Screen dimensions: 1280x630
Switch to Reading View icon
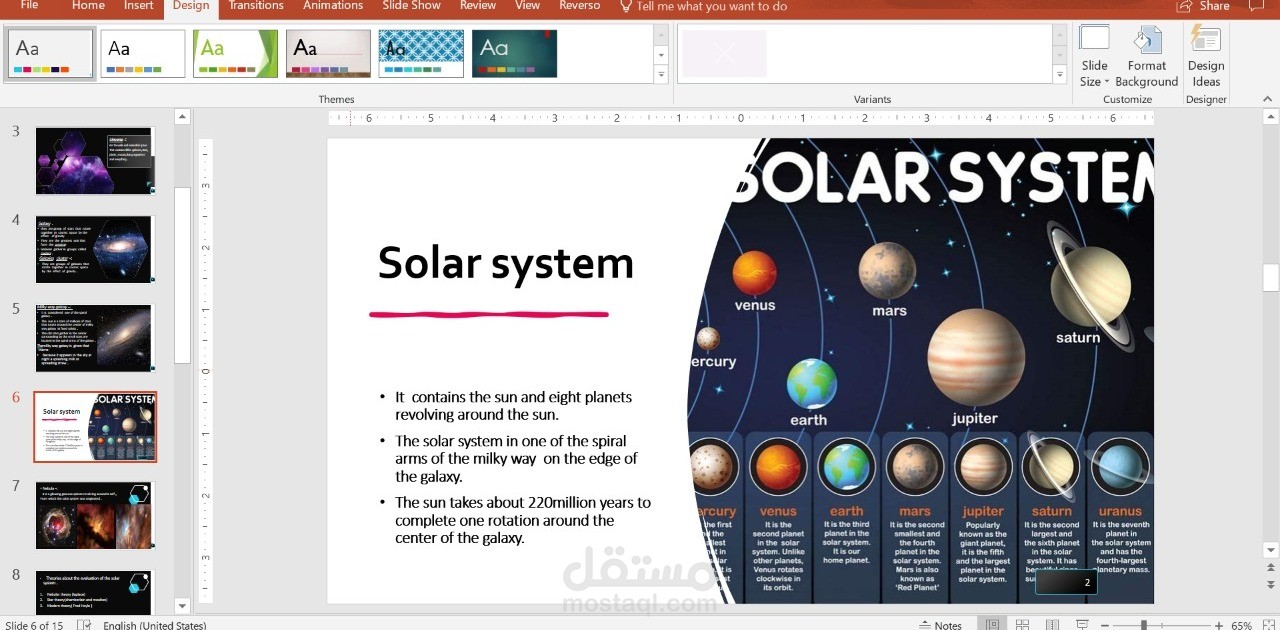[1052, 625]
